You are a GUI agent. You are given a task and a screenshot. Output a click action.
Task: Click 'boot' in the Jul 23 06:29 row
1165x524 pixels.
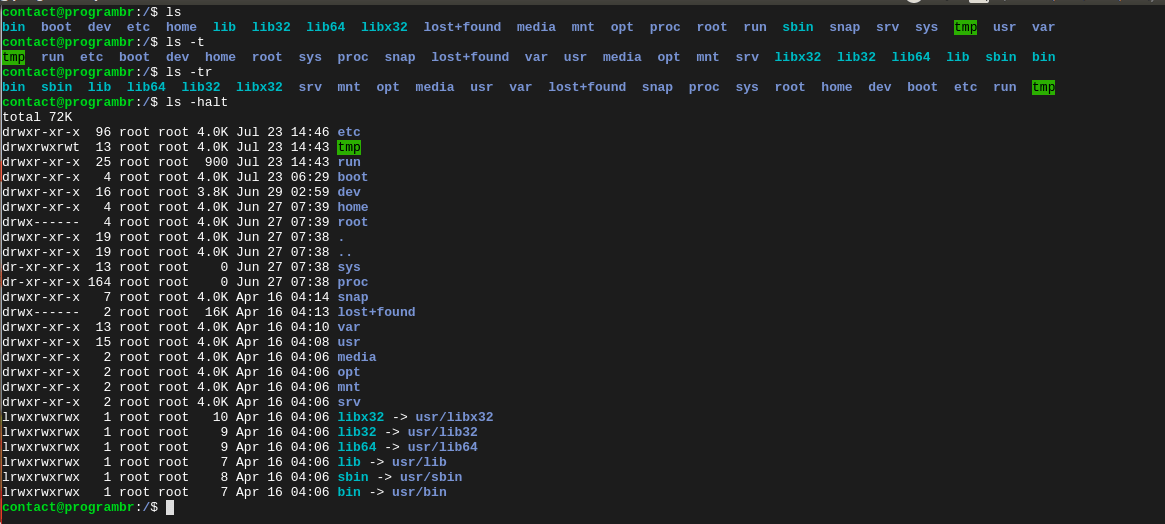(353, 177)
